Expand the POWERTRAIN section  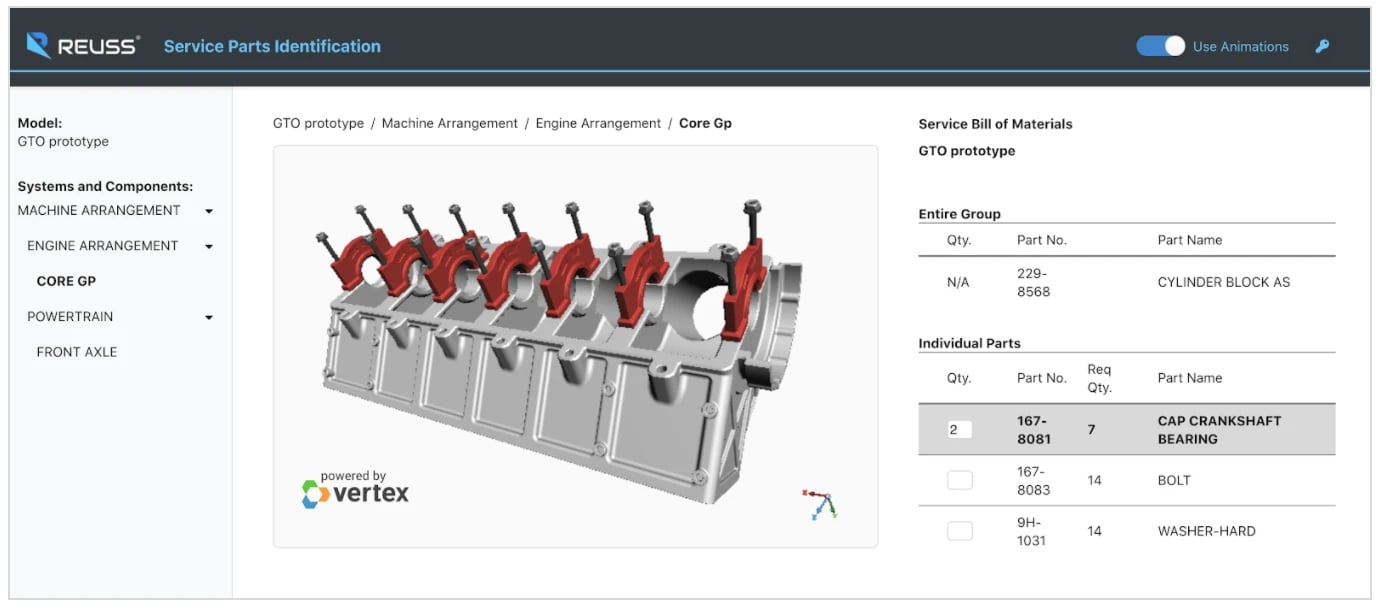point(208,317)
